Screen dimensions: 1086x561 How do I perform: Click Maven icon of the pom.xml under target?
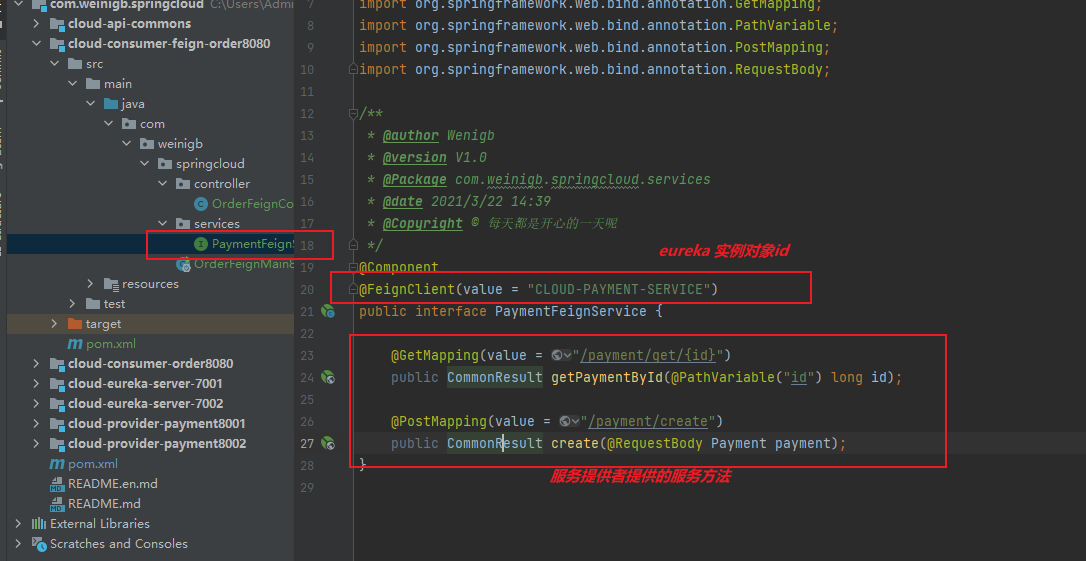(75, 344)
